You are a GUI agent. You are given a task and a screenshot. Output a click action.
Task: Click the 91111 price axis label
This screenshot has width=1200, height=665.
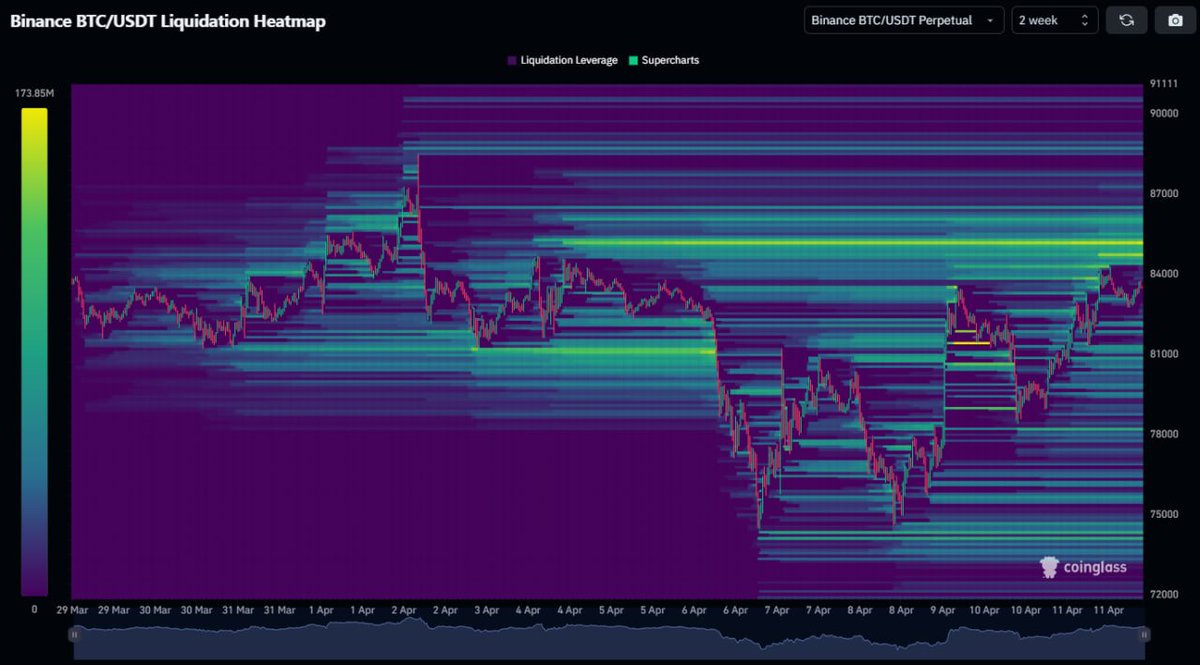coord(1164,84)
